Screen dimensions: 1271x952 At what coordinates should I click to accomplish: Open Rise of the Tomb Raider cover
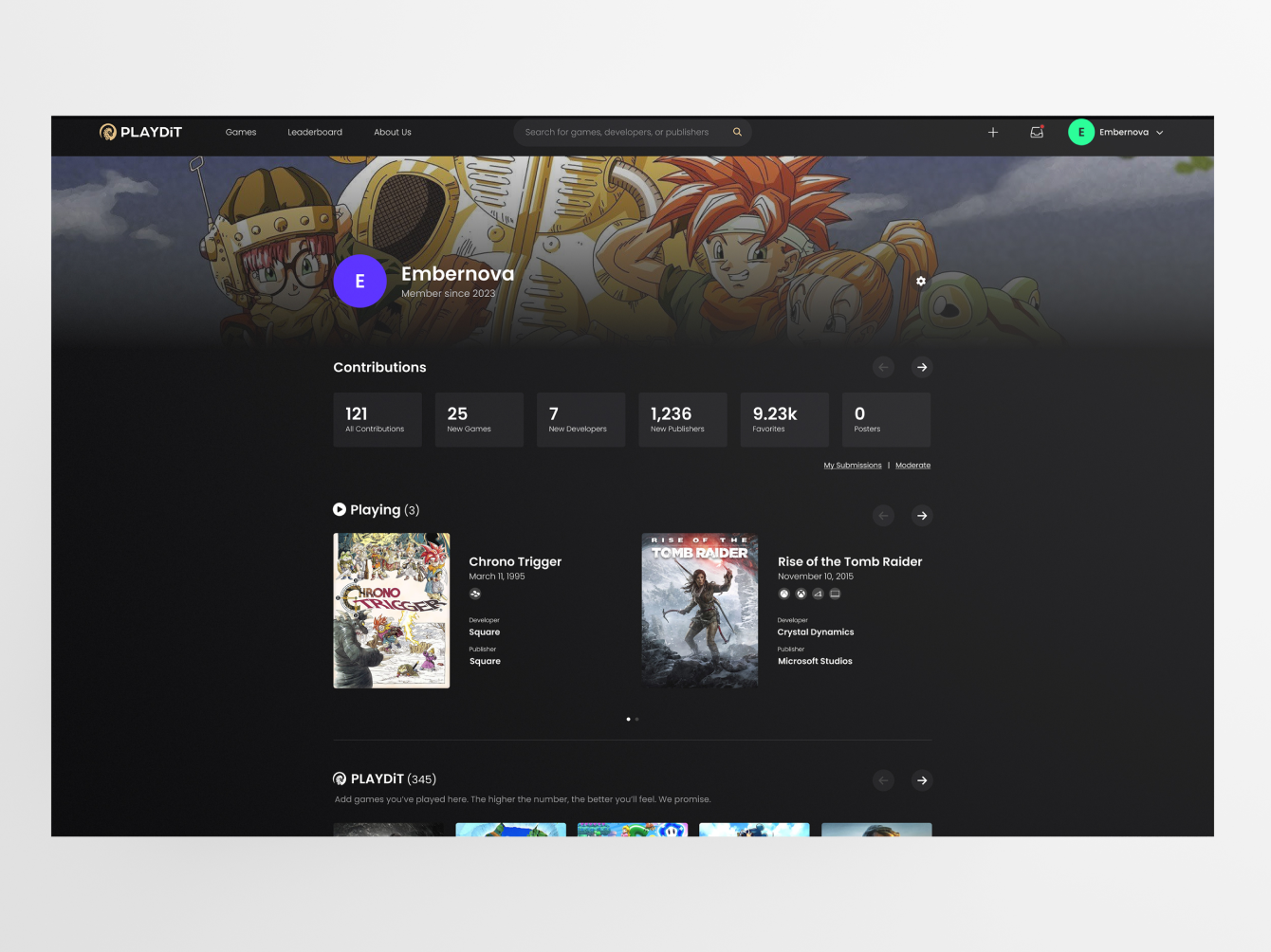[700, 610]
